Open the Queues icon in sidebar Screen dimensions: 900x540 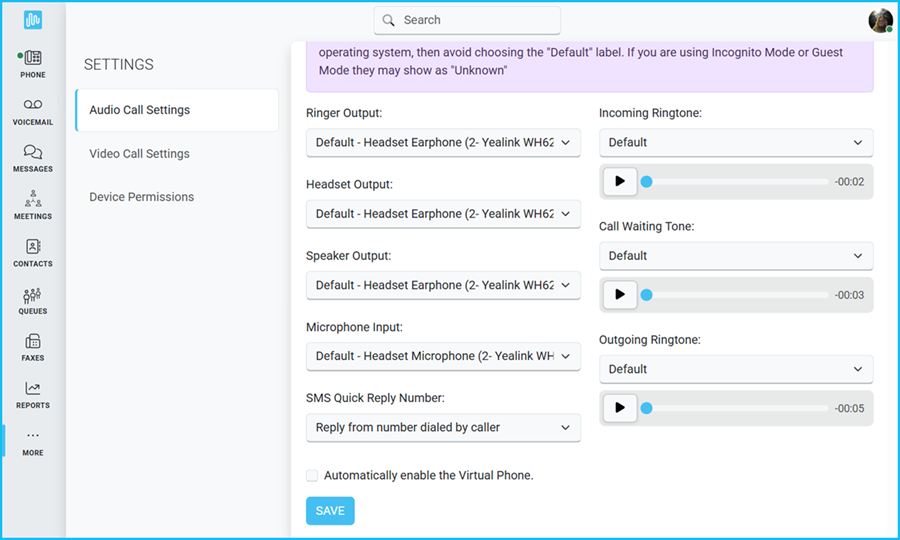coord(33,294)
